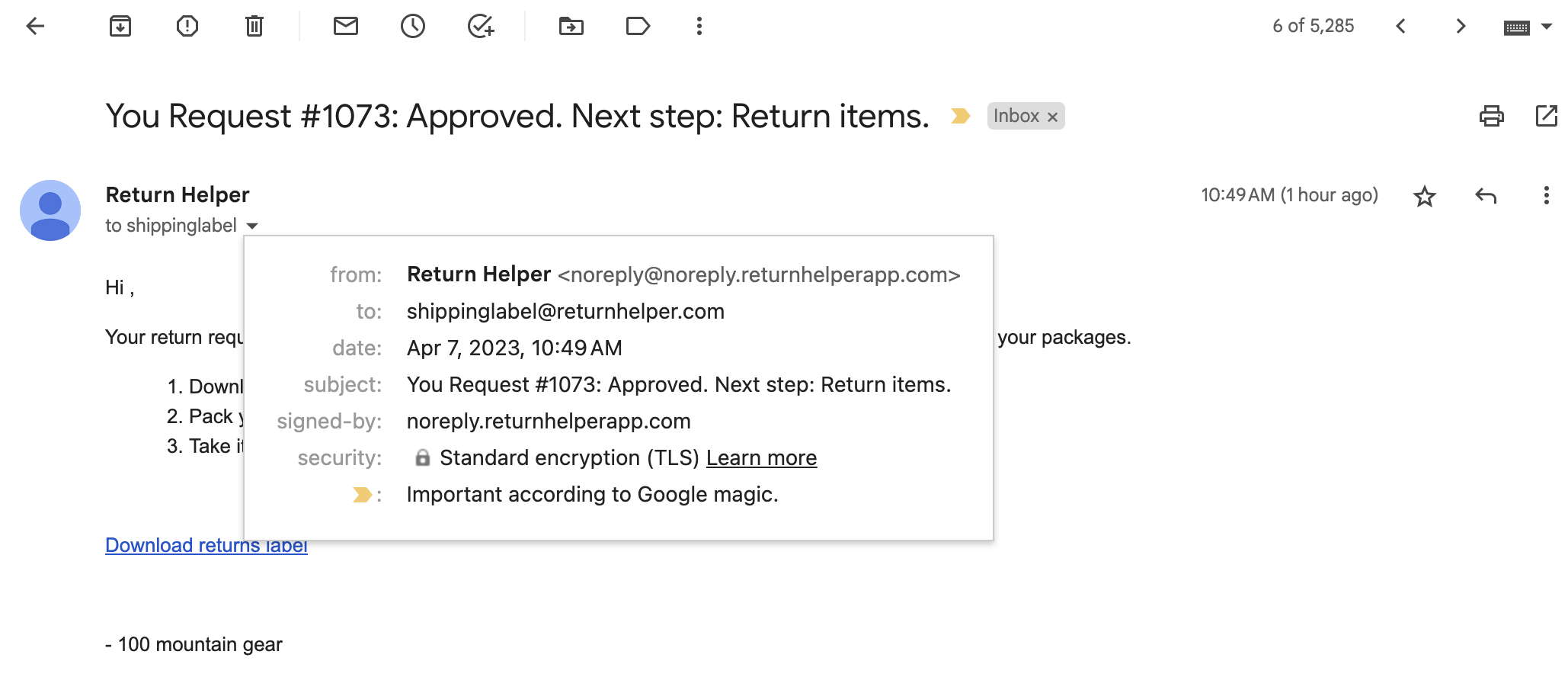This screenshot has width=1568, height=677.
Task: Click the Return Helper sender name
Action: click(178, 194)
